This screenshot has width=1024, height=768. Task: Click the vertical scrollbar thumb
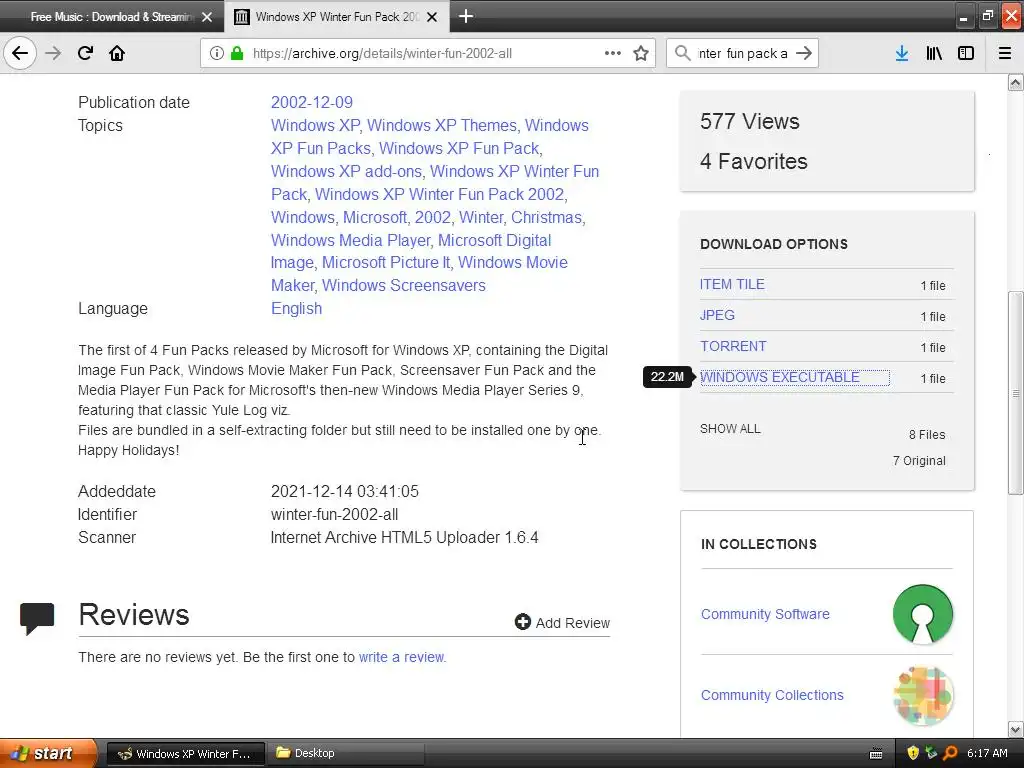point(1016,392)
